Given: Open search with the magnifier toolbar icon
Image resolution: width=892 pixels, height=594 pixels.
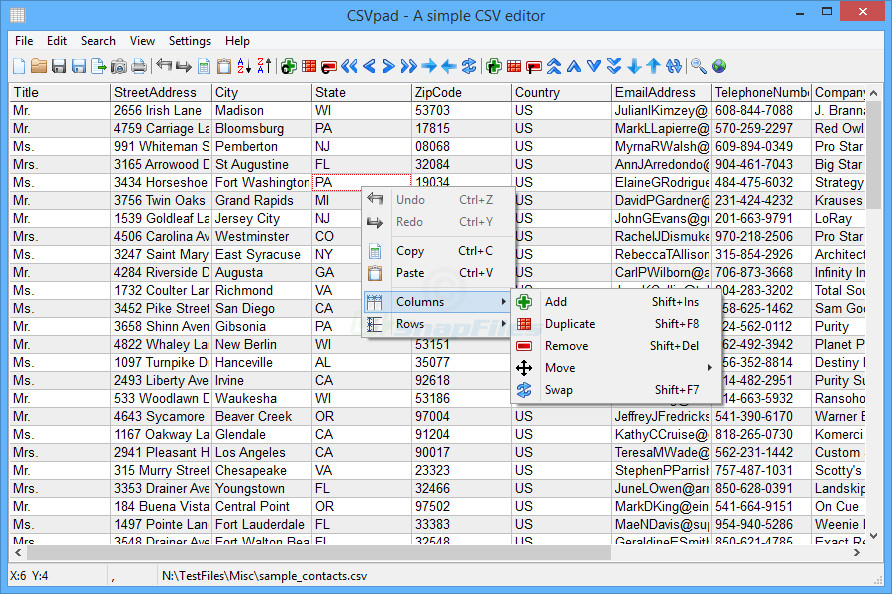Looking at the screenshot, I should (699, 66).
